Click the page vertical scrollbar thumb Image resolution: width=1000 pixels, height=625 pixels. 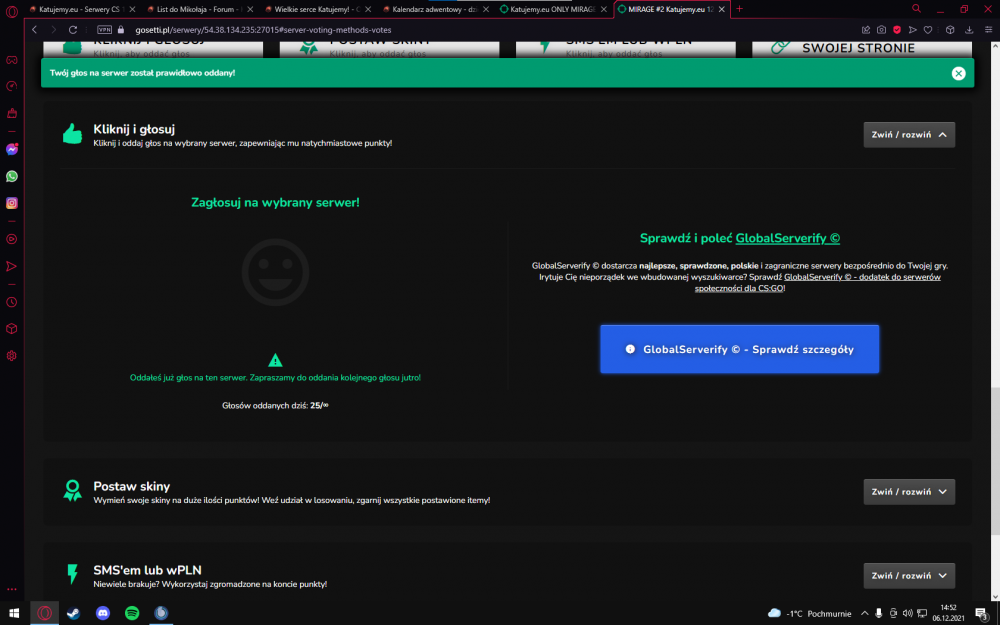(x=995, y=460)
